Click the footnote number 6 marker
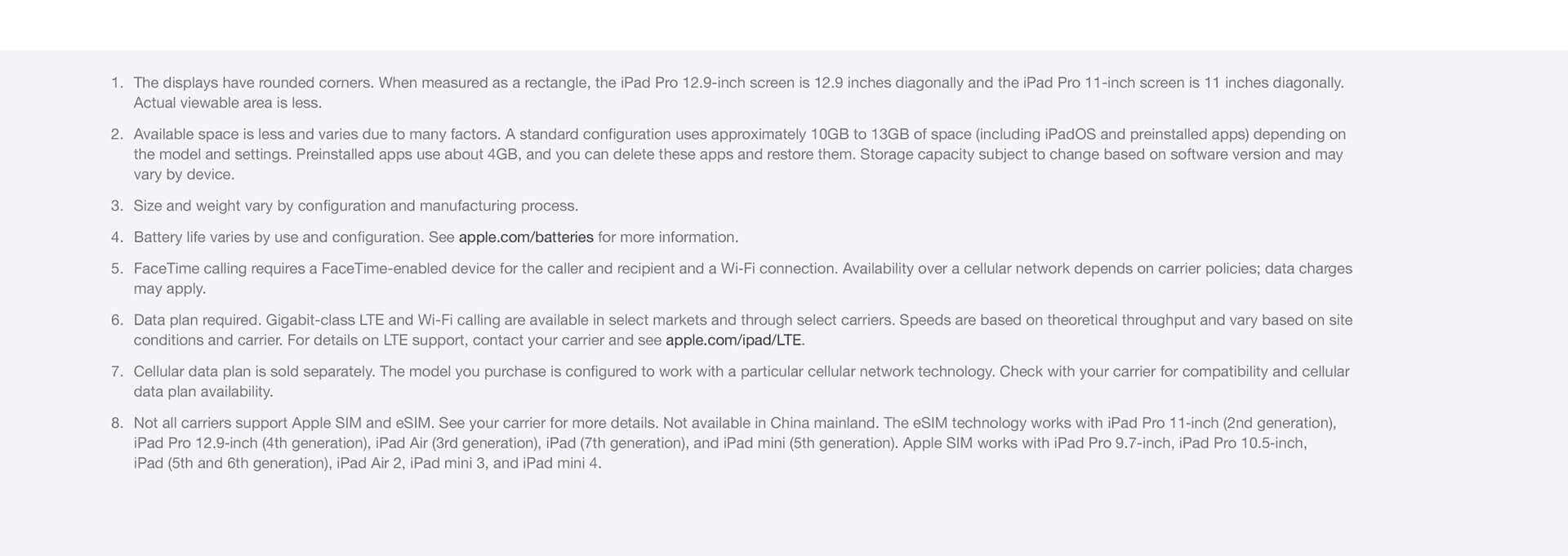 (117, 320)
